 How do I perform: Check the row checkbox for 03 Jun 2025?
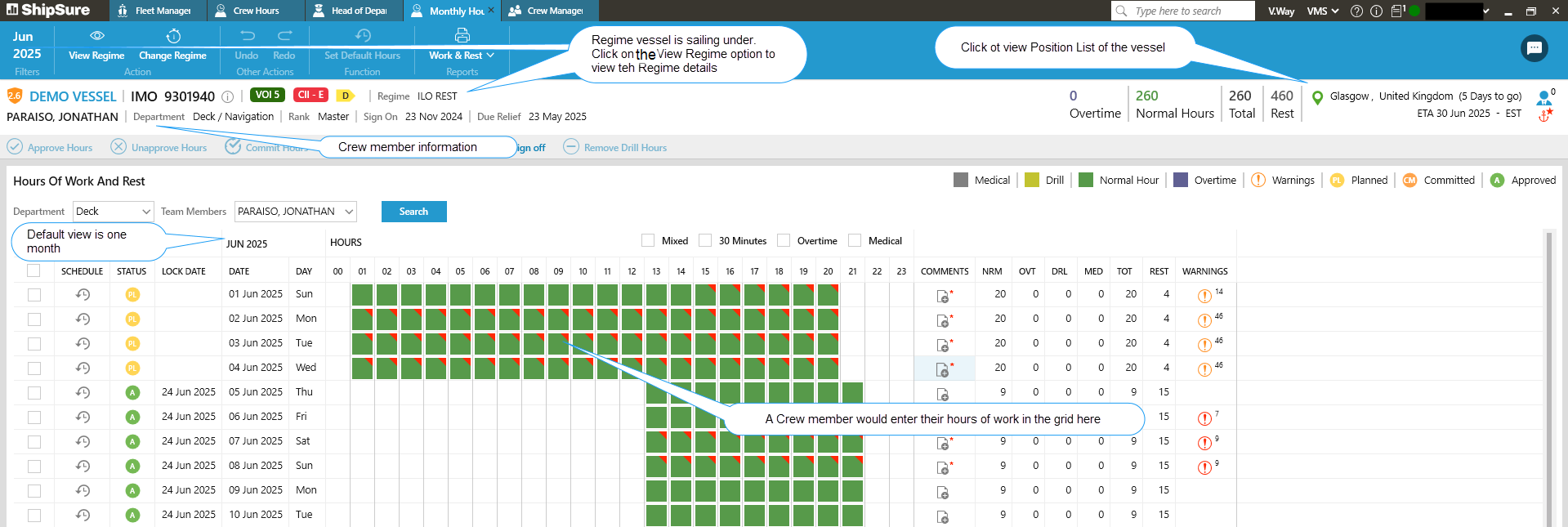click(34, 343)
